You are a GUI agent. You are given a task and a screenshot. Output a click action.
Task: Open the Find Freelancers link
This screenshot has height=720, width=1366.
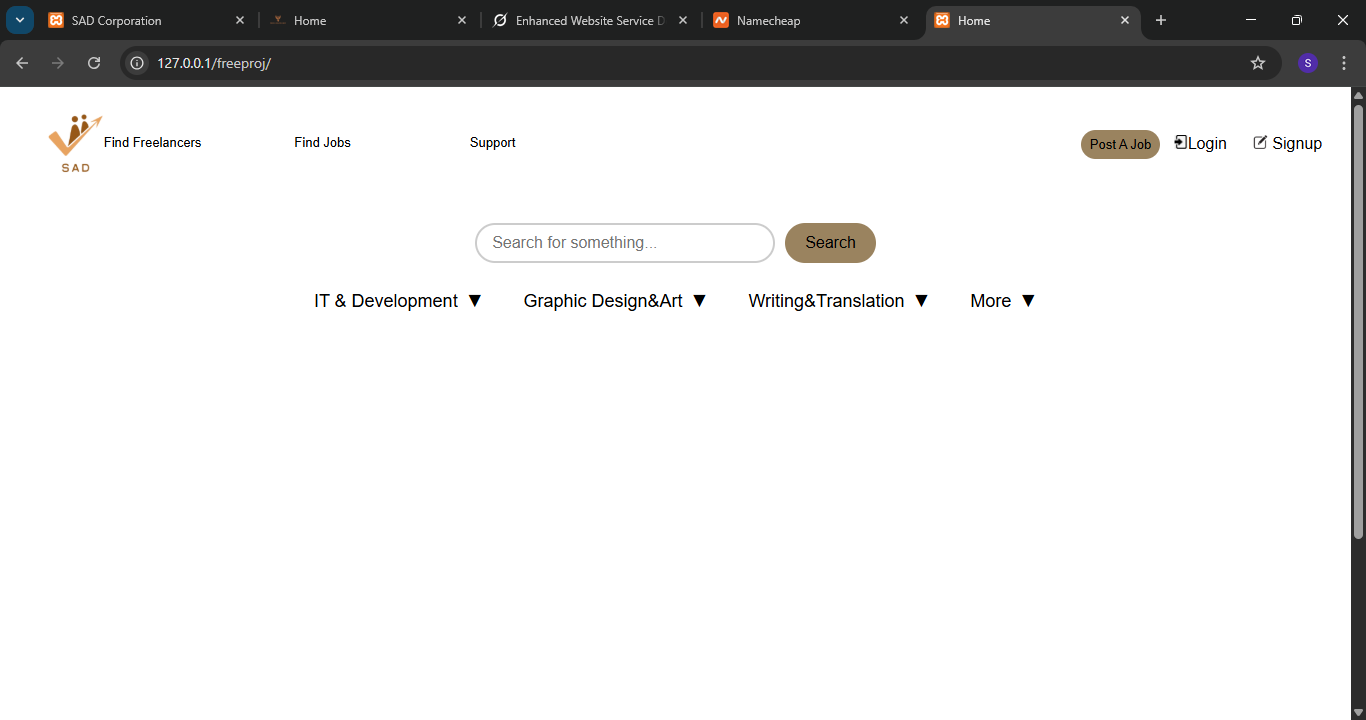click(152, 143)
